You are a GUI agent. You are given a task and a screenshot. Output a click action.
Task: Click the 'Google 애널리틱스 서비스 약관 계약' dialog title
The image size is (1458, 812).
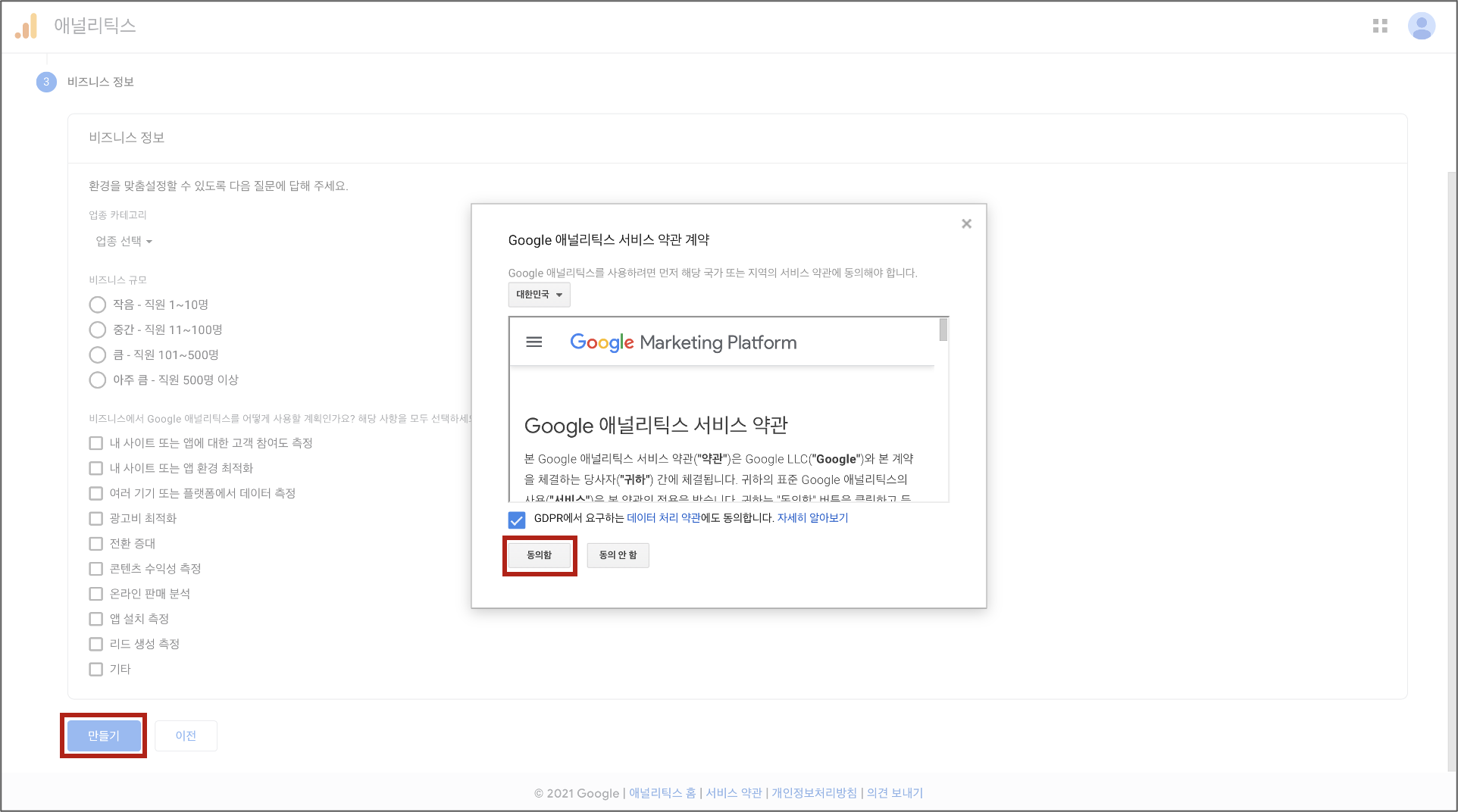[x=609, y=240]
